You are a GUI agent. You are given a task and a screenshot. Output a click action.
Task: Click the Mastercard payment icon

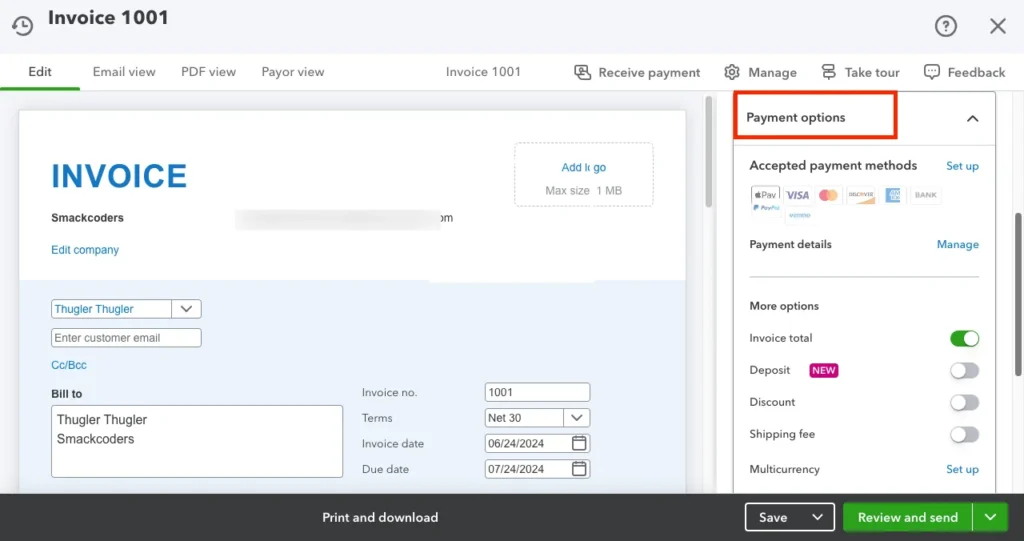pyautogui.click(x=828, y=195)
